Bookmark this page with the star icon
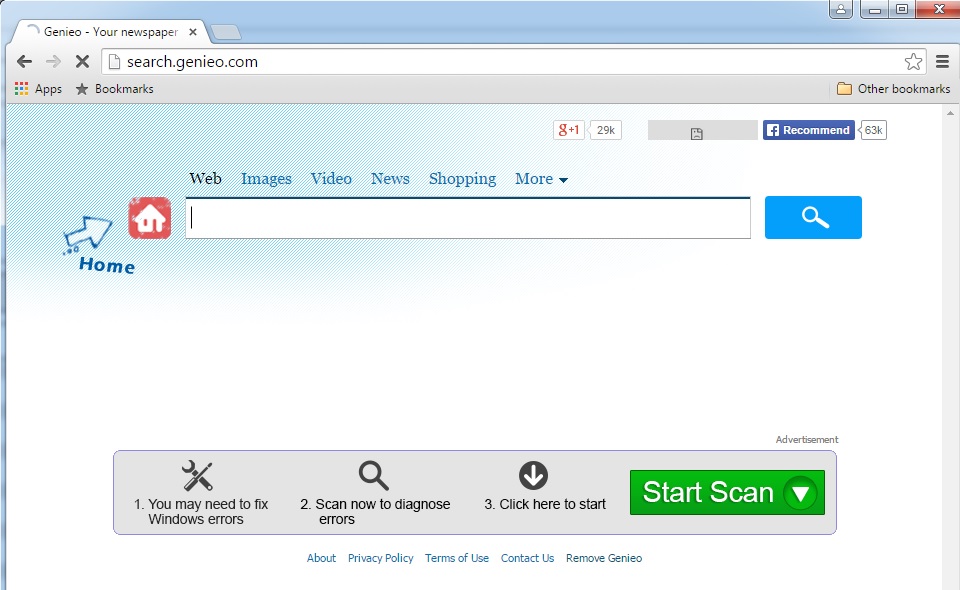Image resolution: width=960 pixels, height=590 pixels. (x=913, y=61)
